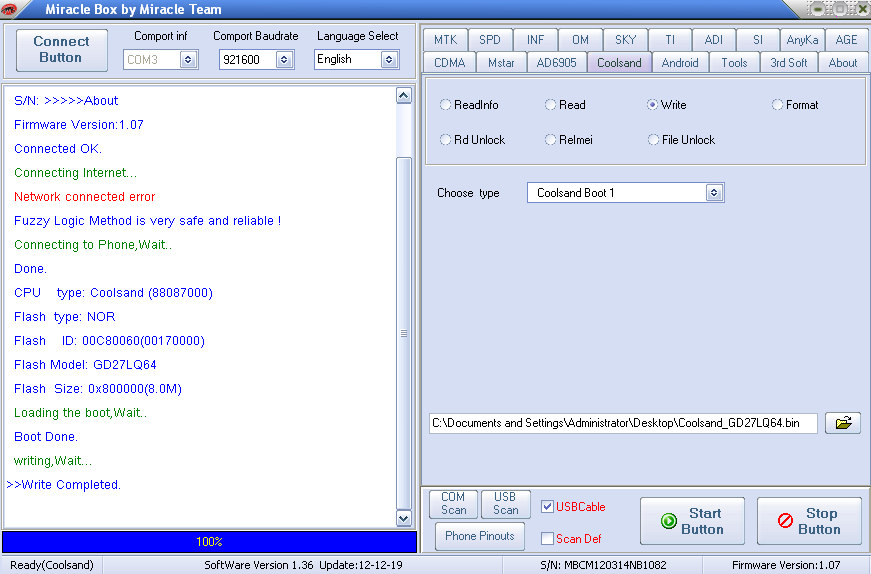Open the CDMA tab
The width and height of the screenshot is (871, 574).
tap(449, 63)
